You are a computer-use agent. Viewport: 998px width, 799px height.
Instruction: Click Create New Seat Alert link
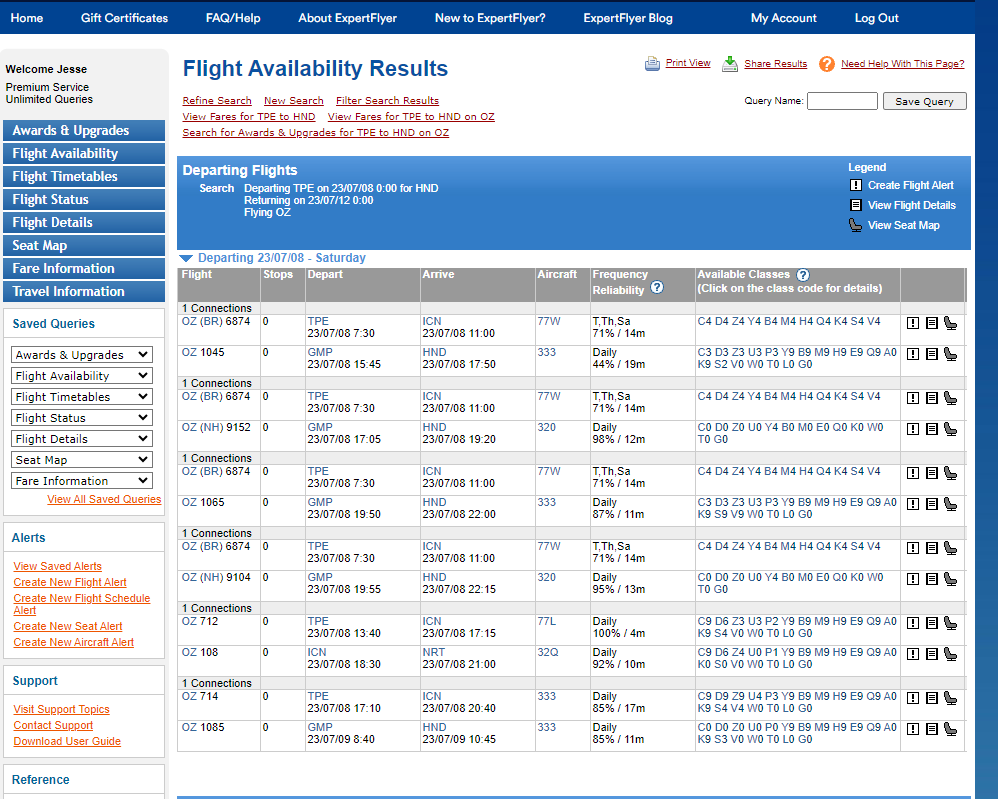67,626
